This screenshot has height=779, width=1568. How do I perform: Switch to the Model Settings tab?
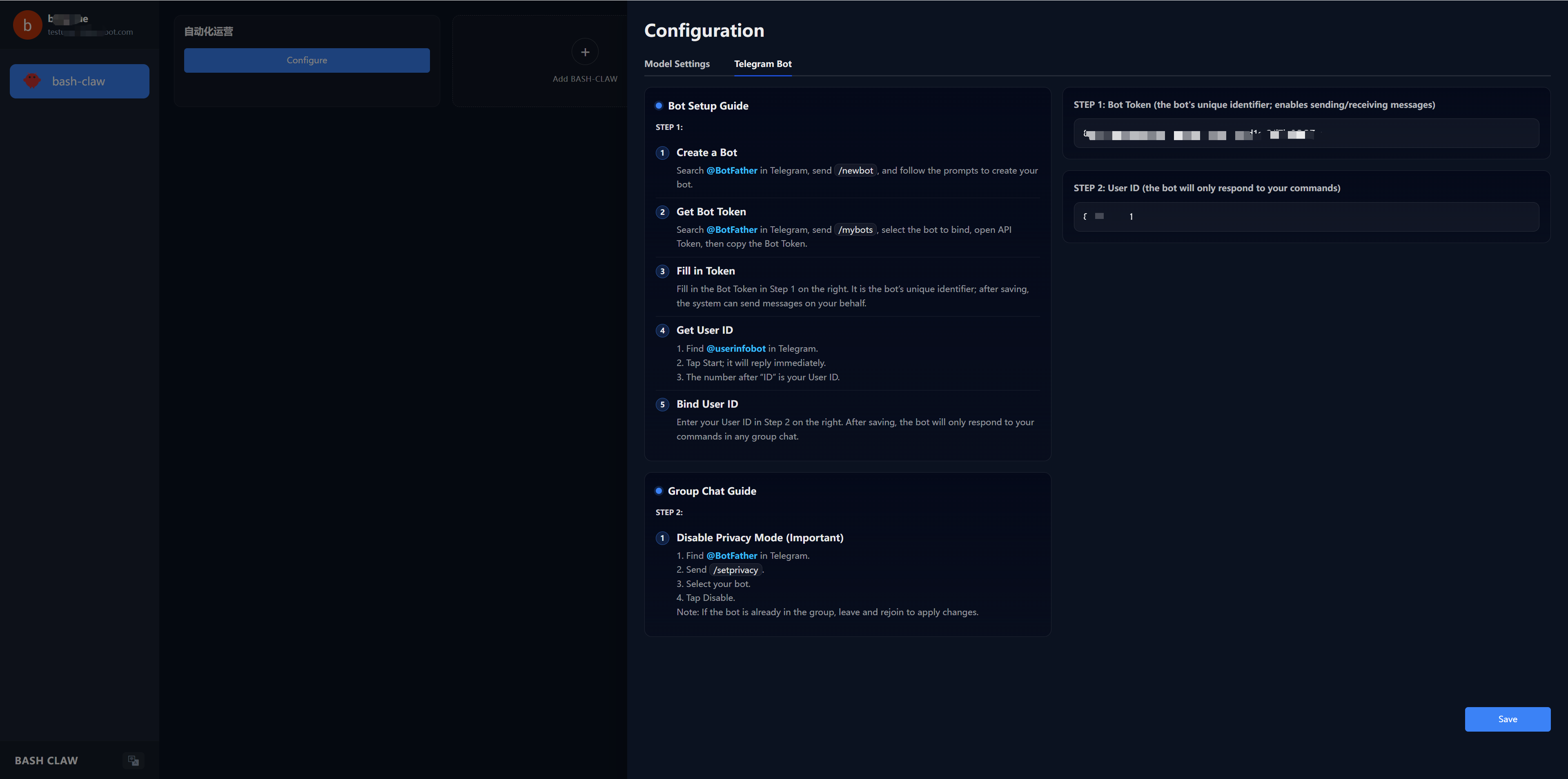tap(677, 64)
